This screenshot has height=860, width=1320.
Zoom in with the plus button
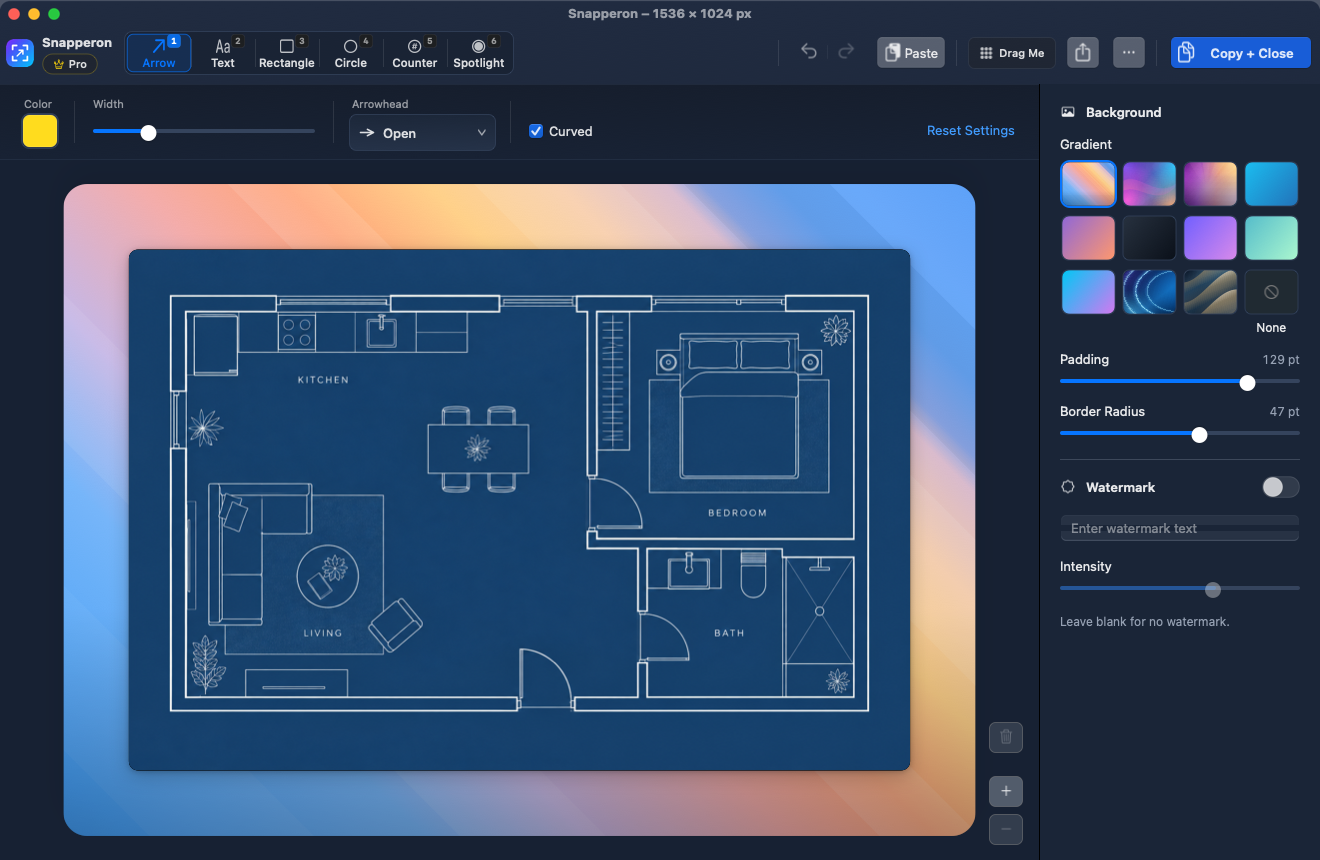(1006, 791)
